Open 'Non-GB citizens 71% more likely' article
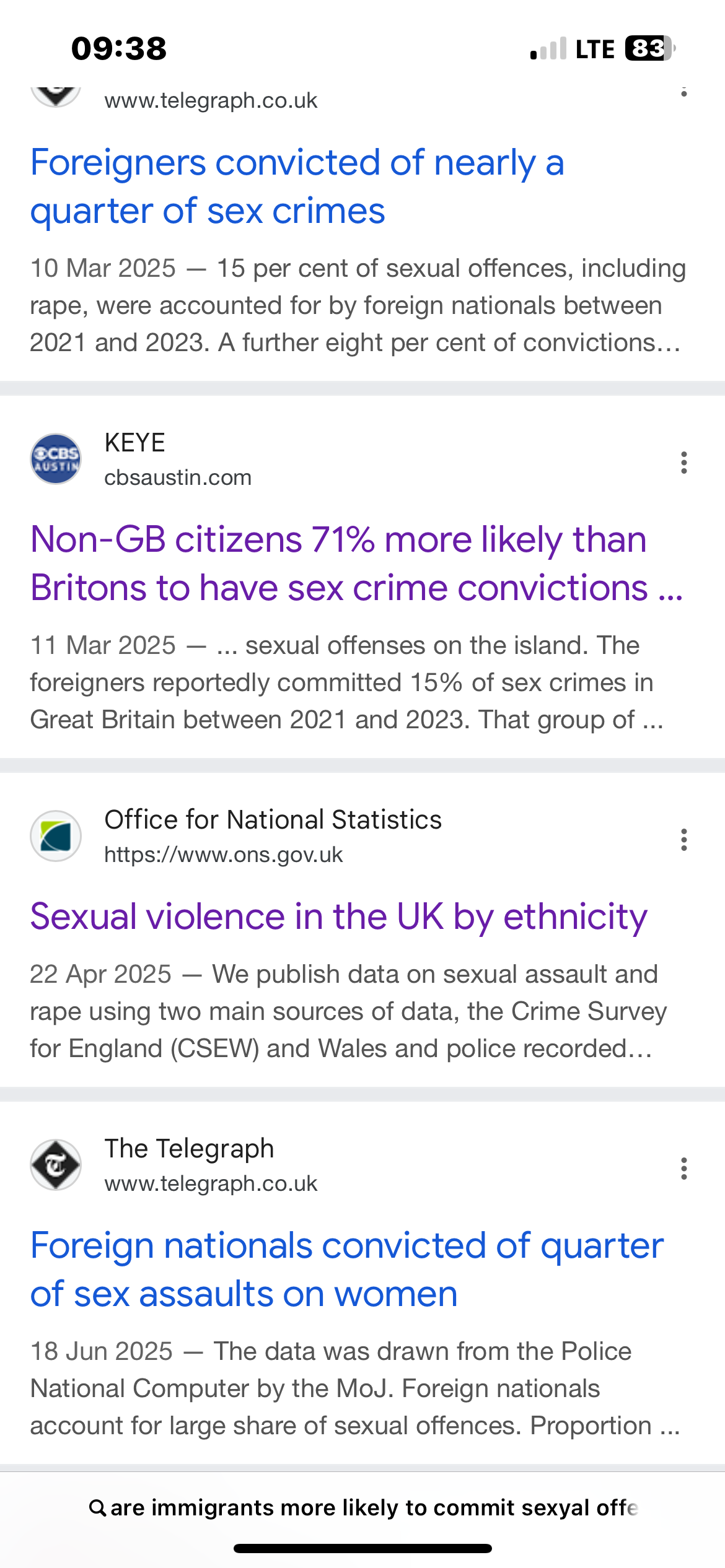This screenshot has height=1568, width=725. (357, 564)
